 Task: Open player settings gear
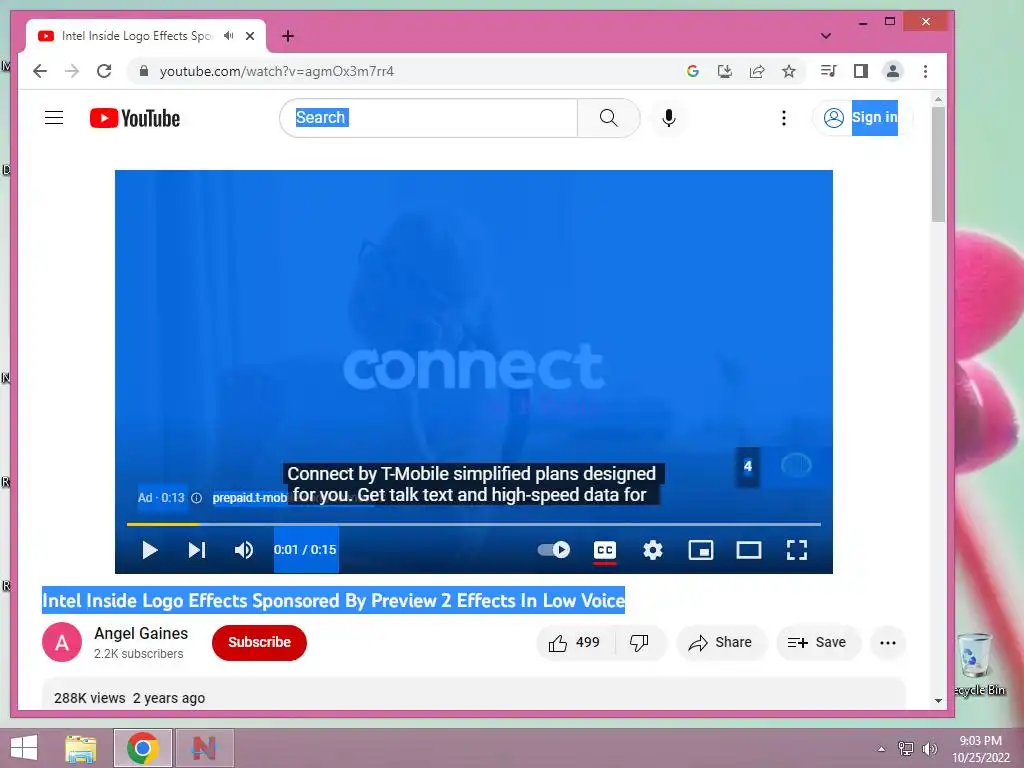pos(652,550)
